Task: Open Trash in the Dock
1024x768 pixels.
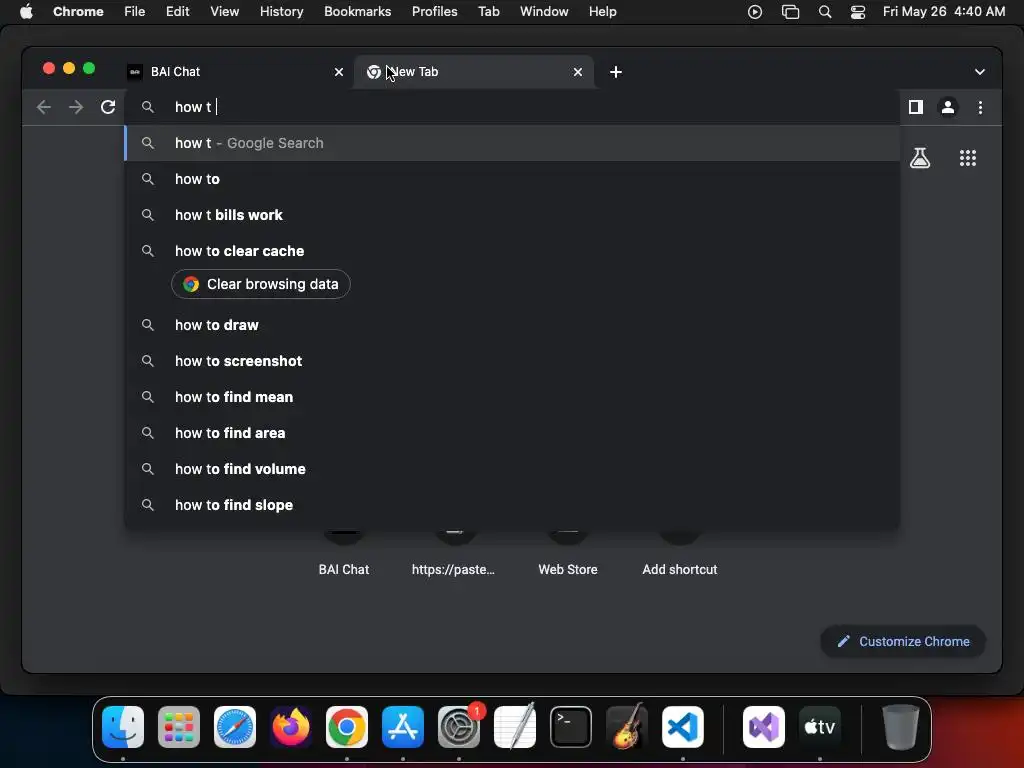Action: (x=901, y=727)
